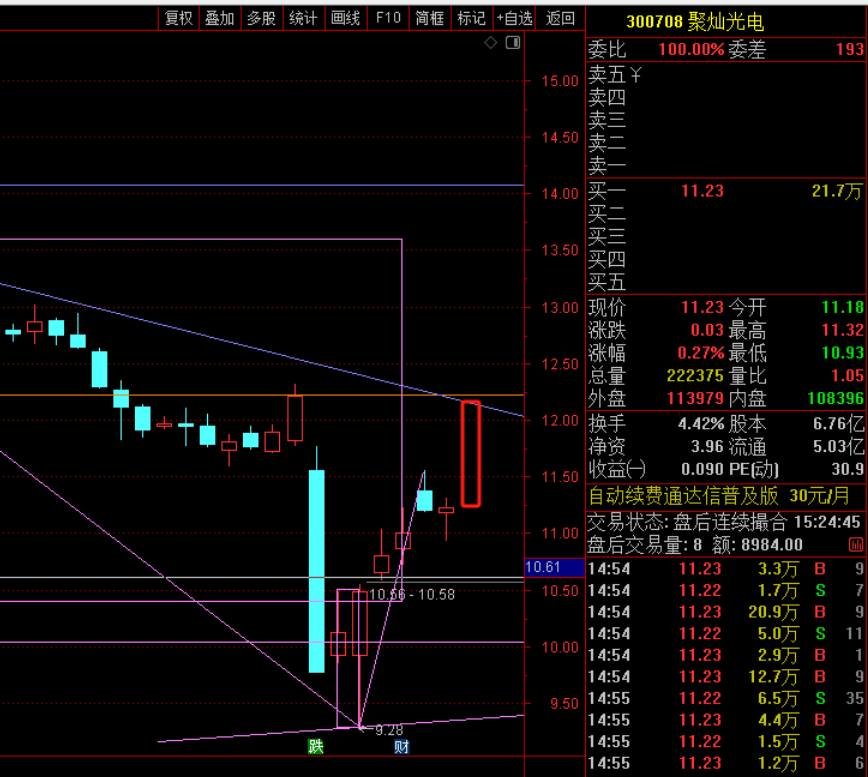
Task: Click the 最低 value 10.93
Action: point(843,353)
